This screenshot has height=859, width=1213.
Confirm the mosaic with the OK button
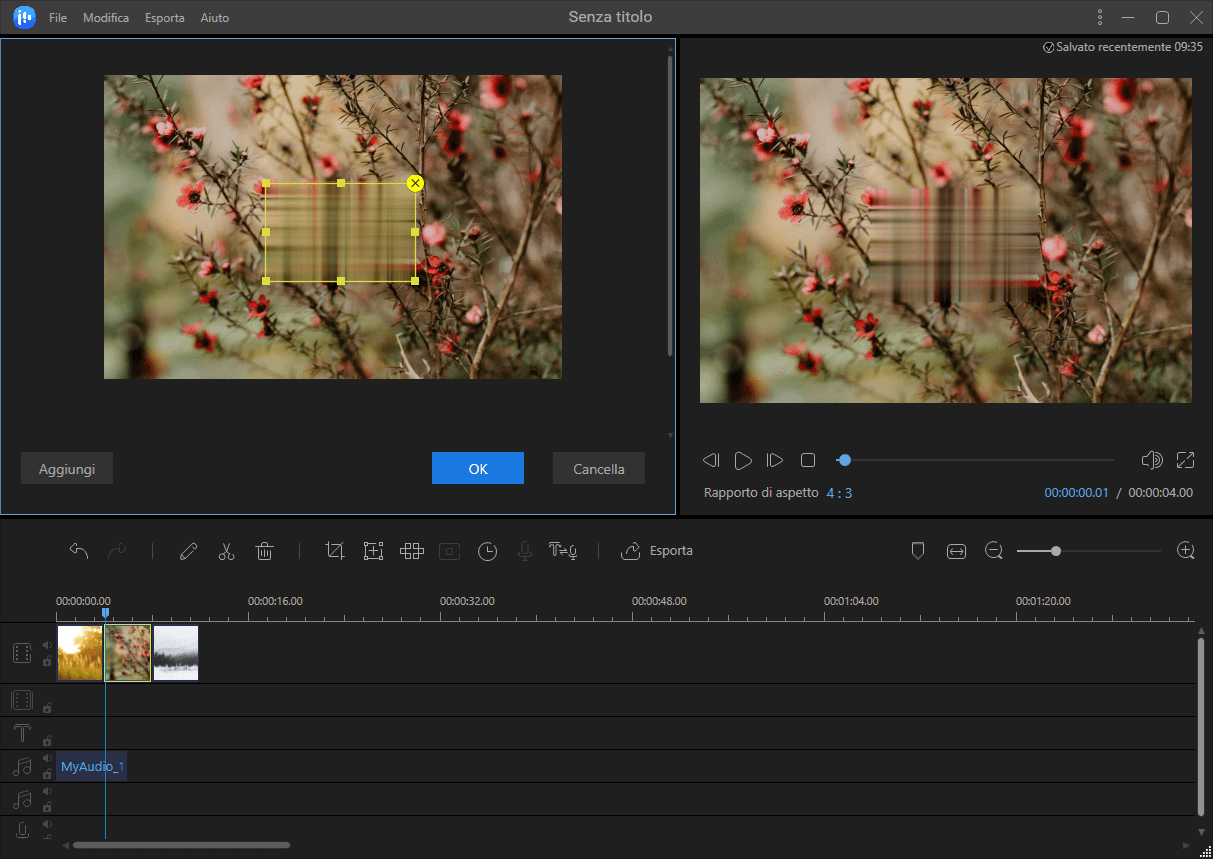click(478, 468)
